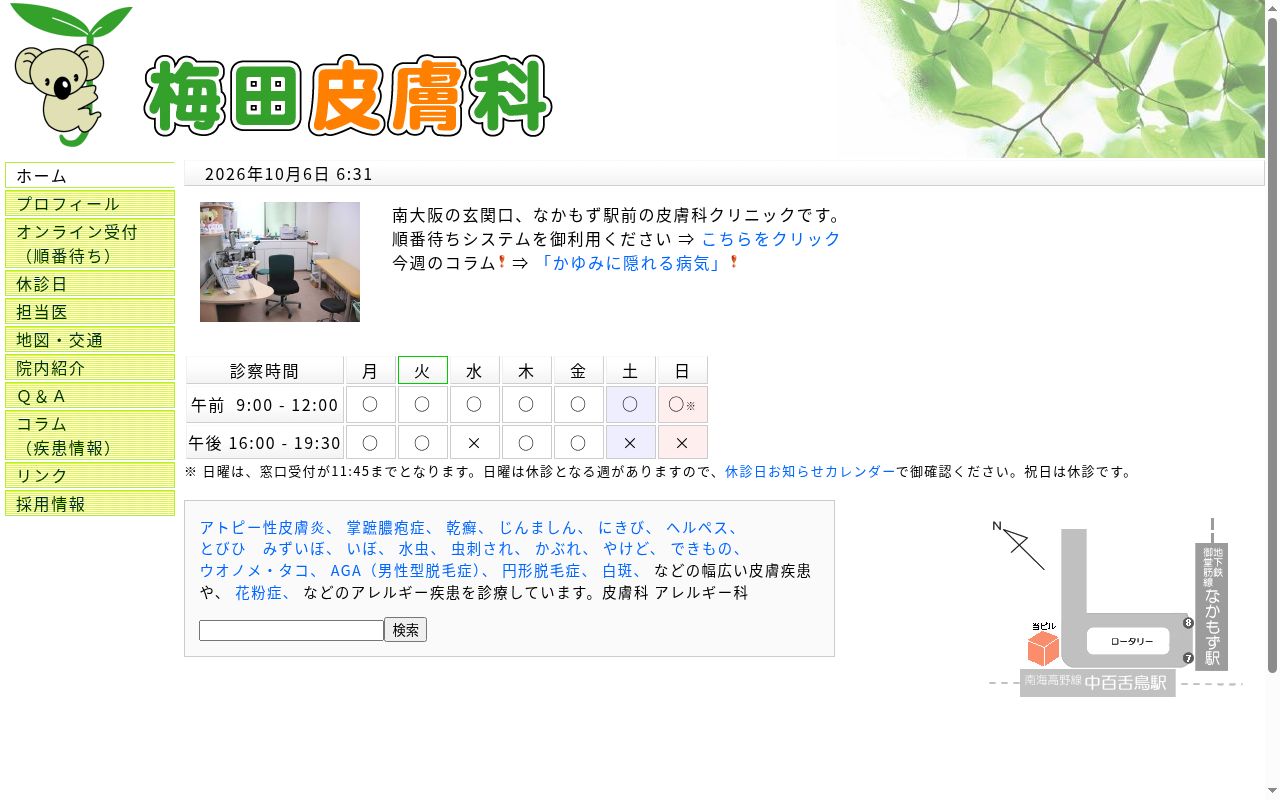Open the 担当医 menu item
The image size is (1280, 800).
click(90, 311)
